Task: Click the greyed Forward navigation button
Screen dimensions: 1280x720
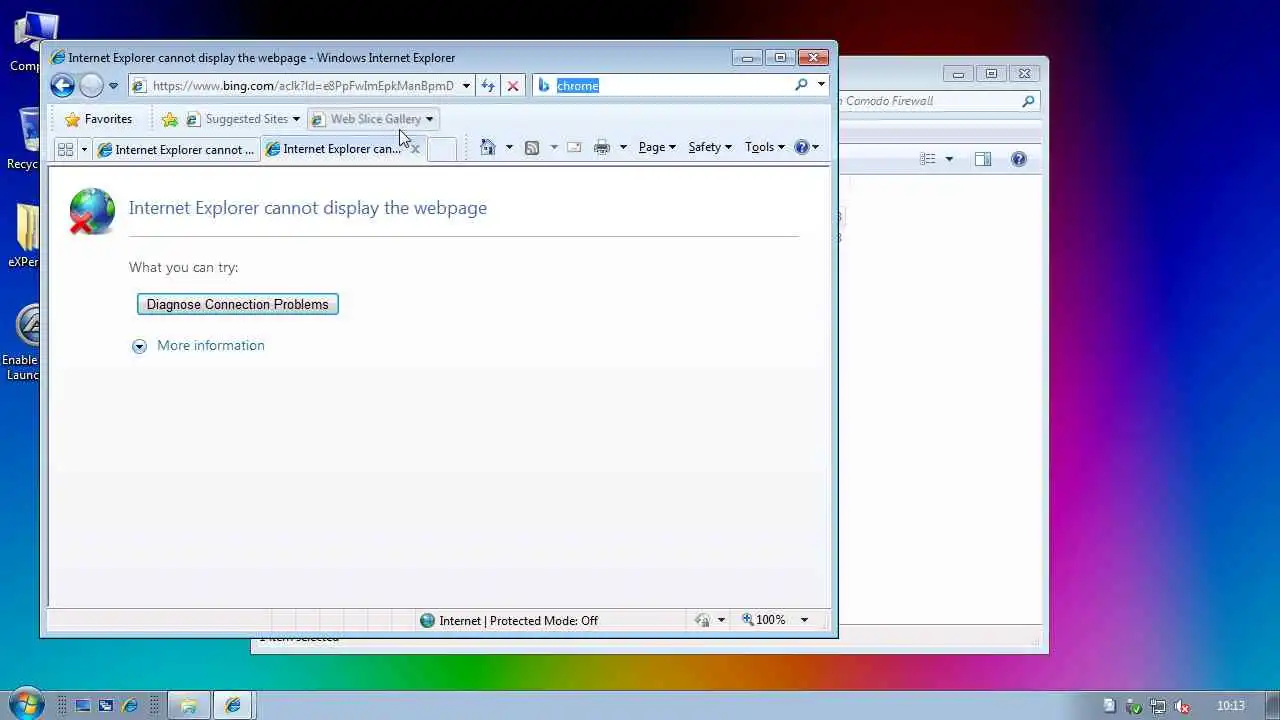Action: tap(91, 86)
